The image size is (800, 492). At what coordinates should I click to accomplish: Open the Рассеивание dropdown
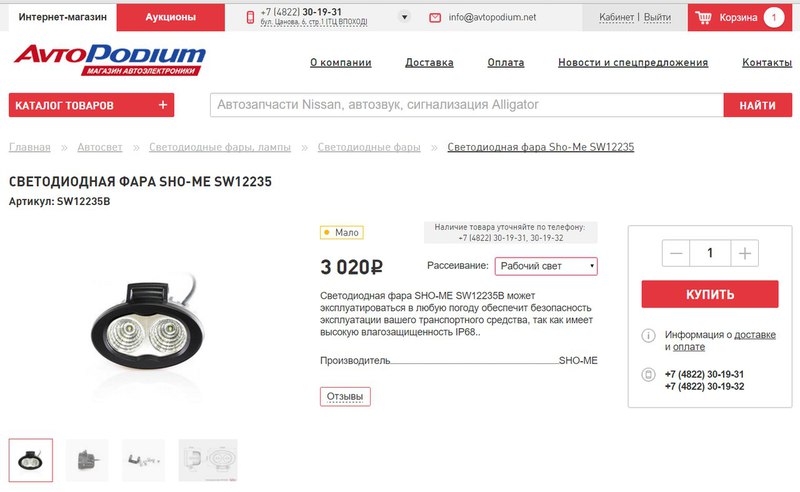pos(546,266)
